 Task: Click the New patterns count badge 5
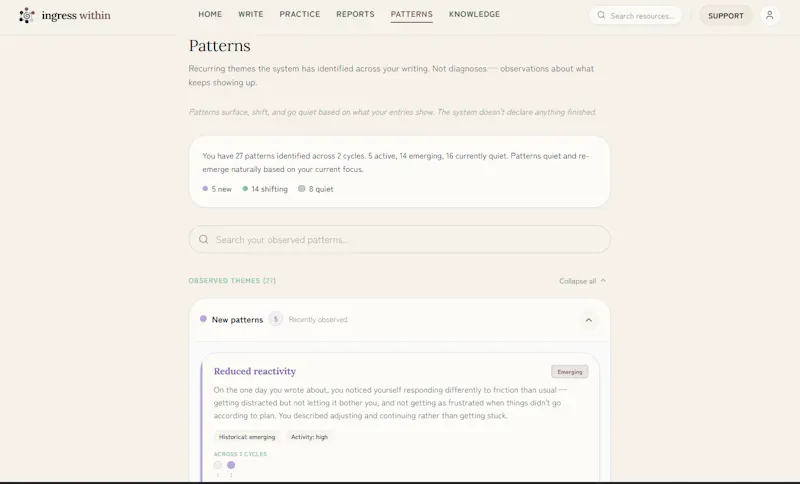tap(276, 319)
